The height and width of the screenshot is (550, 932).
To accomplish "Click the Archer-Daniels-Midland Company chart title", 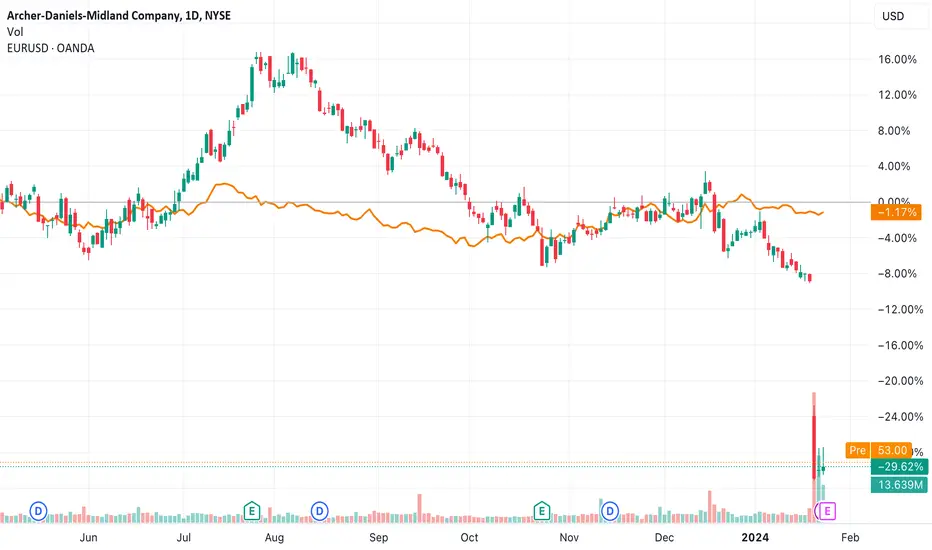I will point(119,15).
